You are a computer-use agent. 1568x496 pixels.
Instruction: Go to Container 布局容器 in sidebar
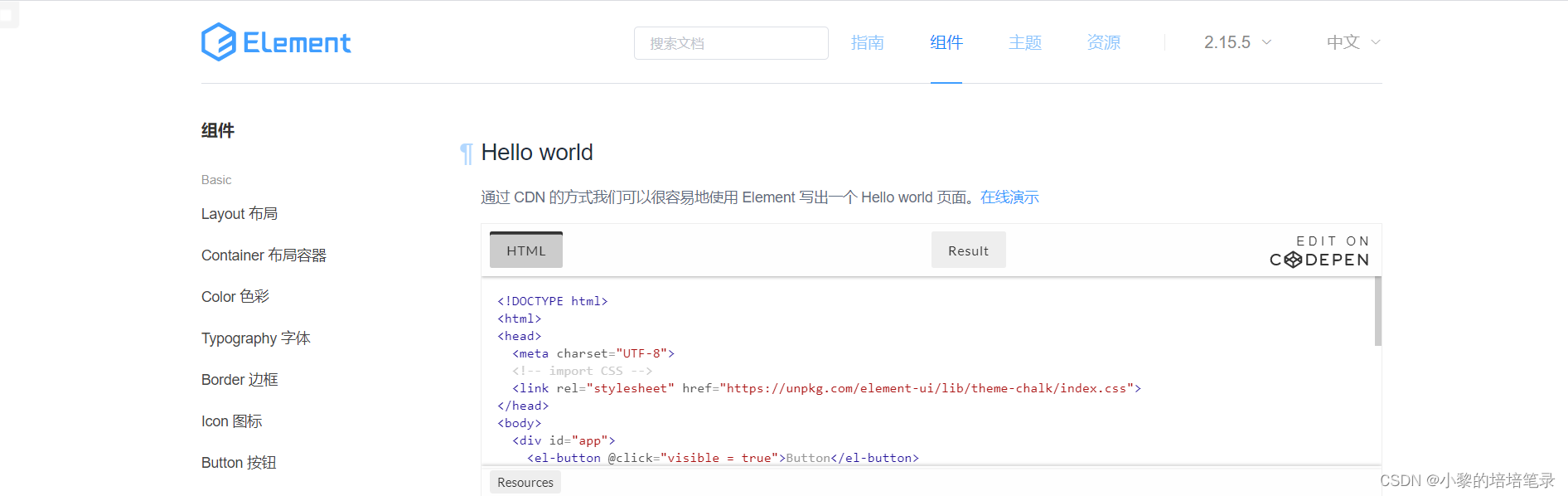click(264, 255)
